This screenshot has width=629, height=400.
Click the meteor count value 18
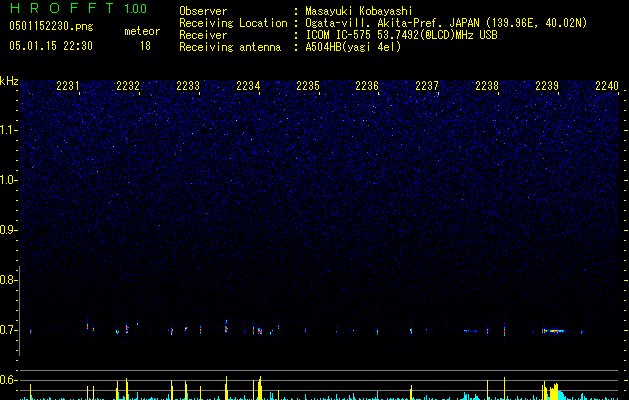tap(145, 46)
